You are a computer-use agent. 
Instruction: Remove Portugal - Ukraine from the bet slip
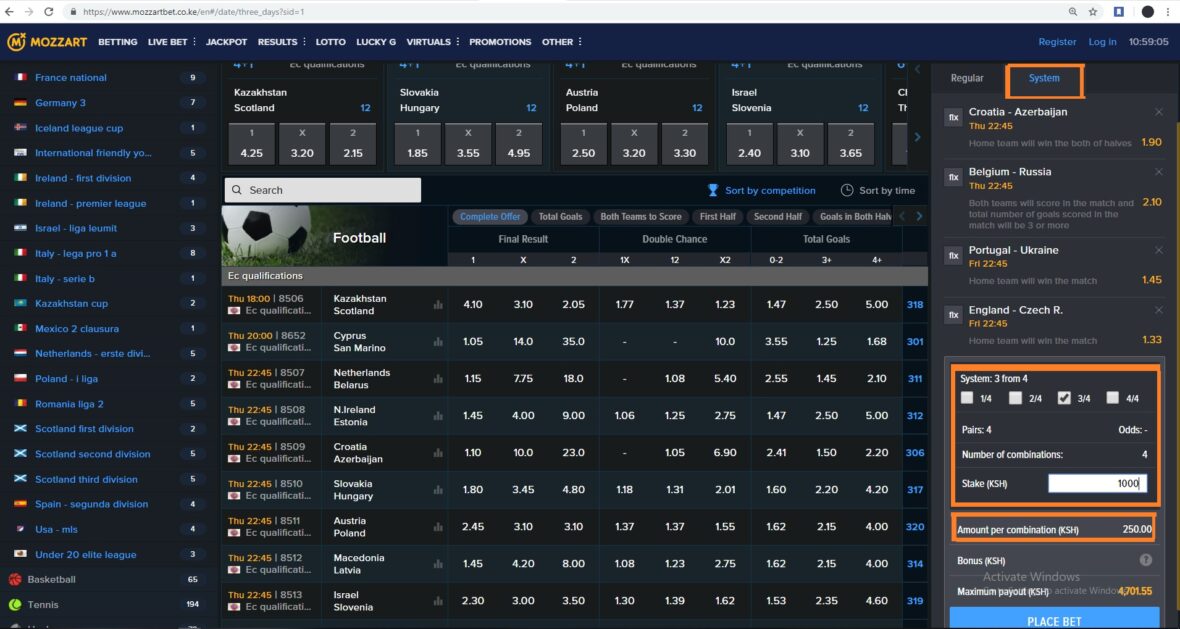pos(1159,251)
